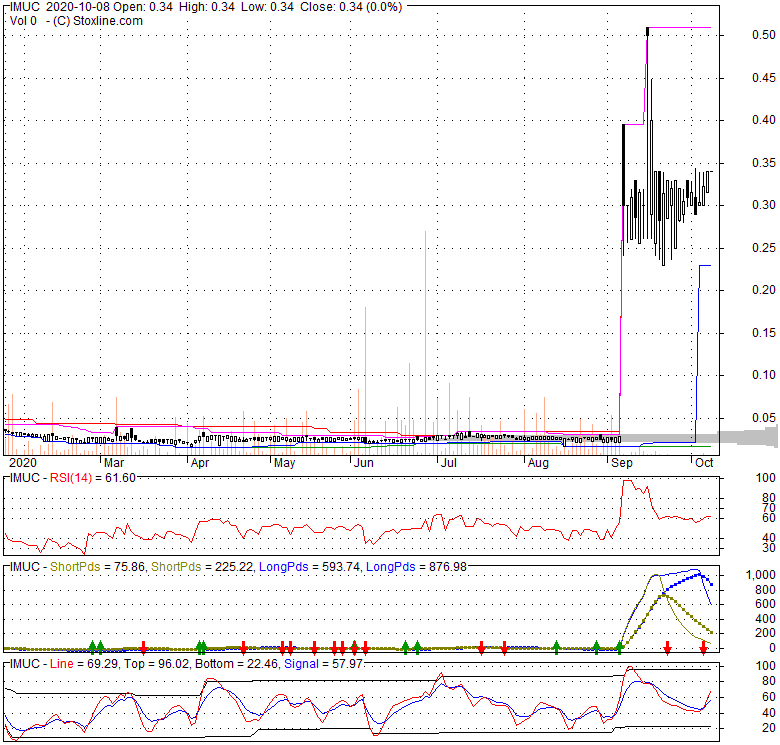The height and width of the screenshot is (745, 780).
Task: Click the '2020' year label on the time axis
Action: 23,463
